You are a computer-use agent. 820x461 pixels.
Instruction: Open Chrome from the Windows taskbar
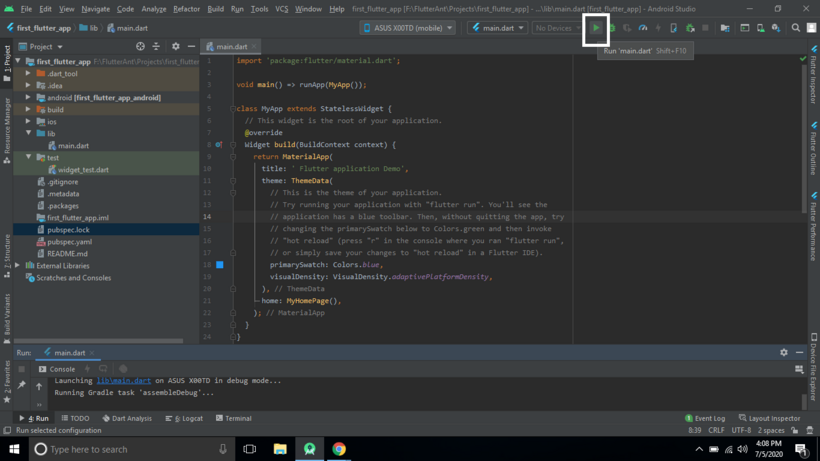pos(339,449)
